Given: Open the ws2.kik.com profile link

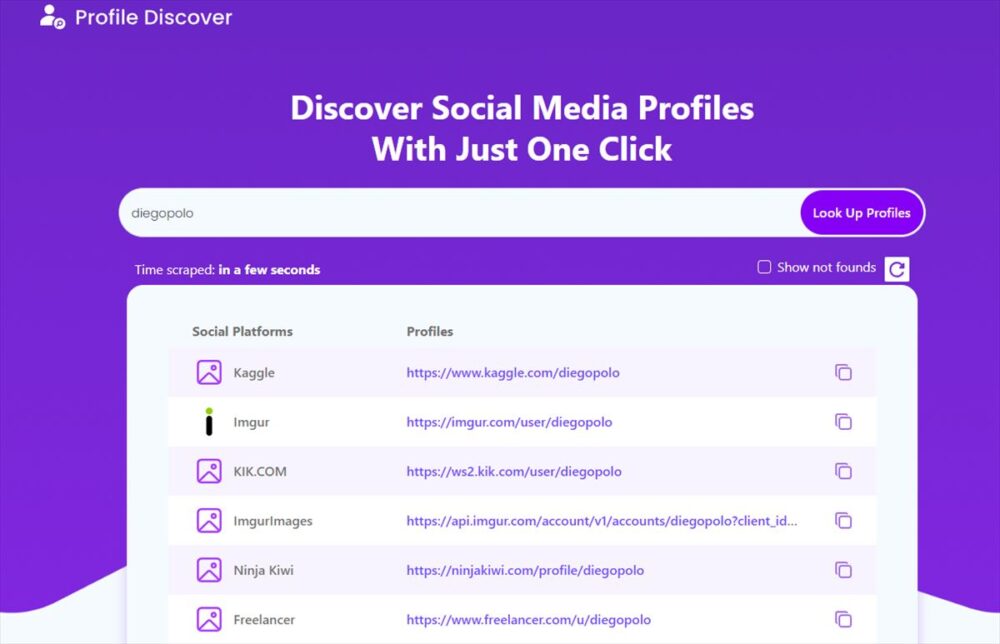Looking at the screenshot, I should [x=514, y=472].
